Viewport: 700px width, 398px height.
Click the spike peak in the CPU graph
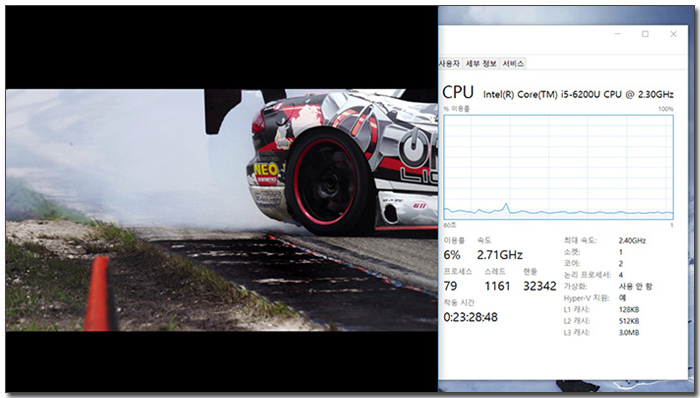506,205
